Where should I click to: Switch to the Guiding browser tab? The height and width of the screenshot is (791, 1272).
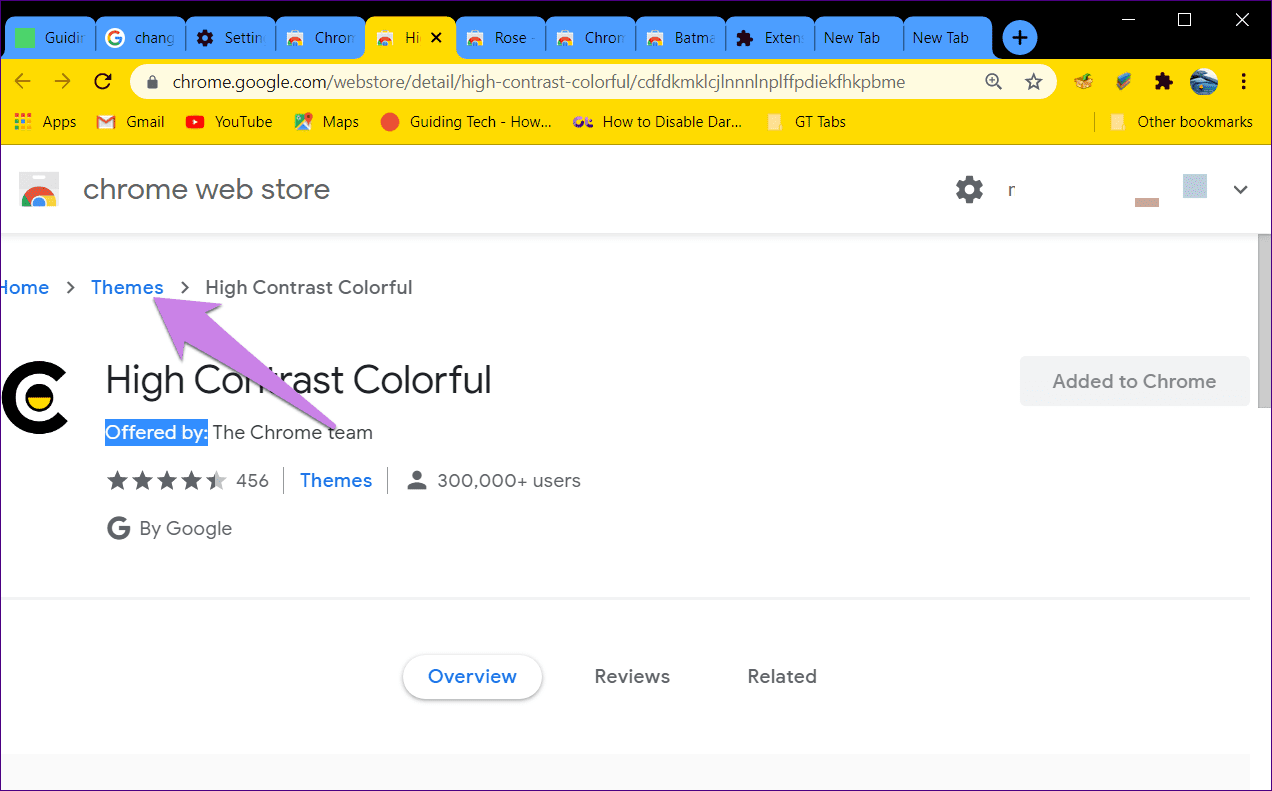point(50,38)
